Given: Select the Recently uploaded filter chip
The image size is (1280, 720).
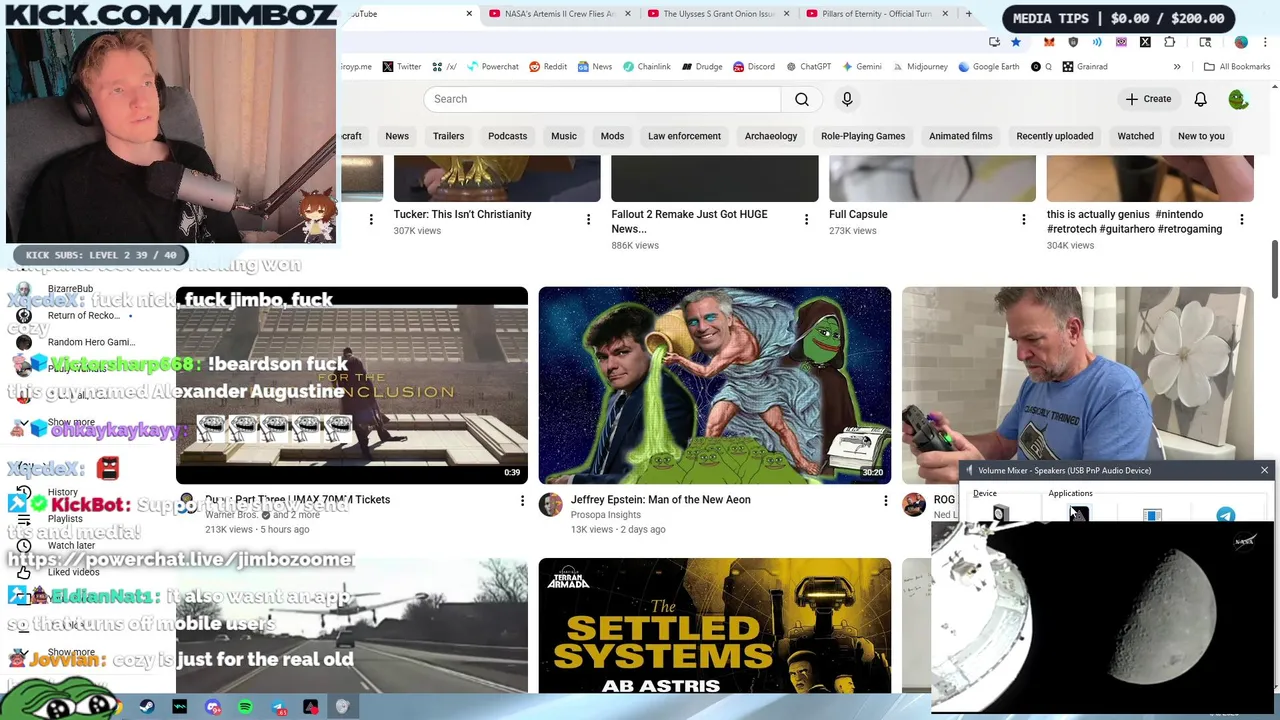Looking at the screenshot, I should click(1055, 136).
